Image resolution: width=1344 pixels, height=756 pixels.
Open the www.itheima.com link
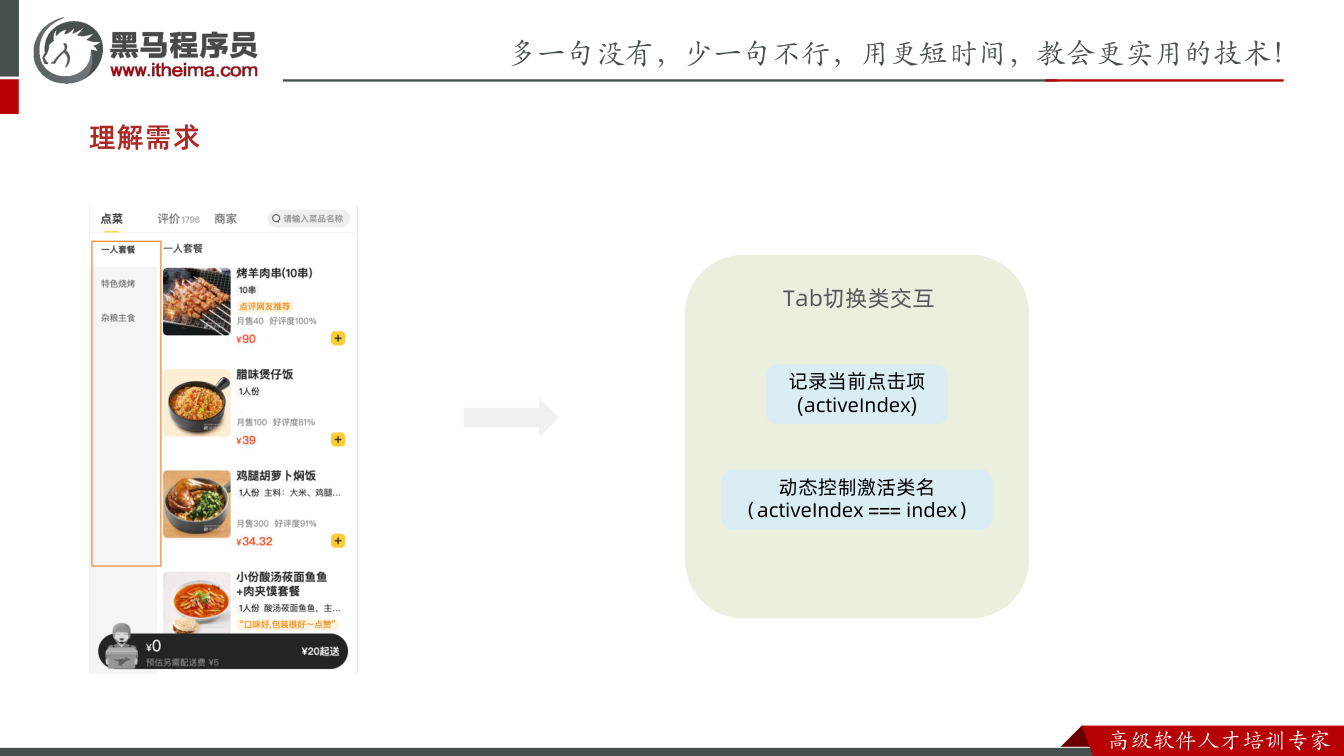(184, 70)
